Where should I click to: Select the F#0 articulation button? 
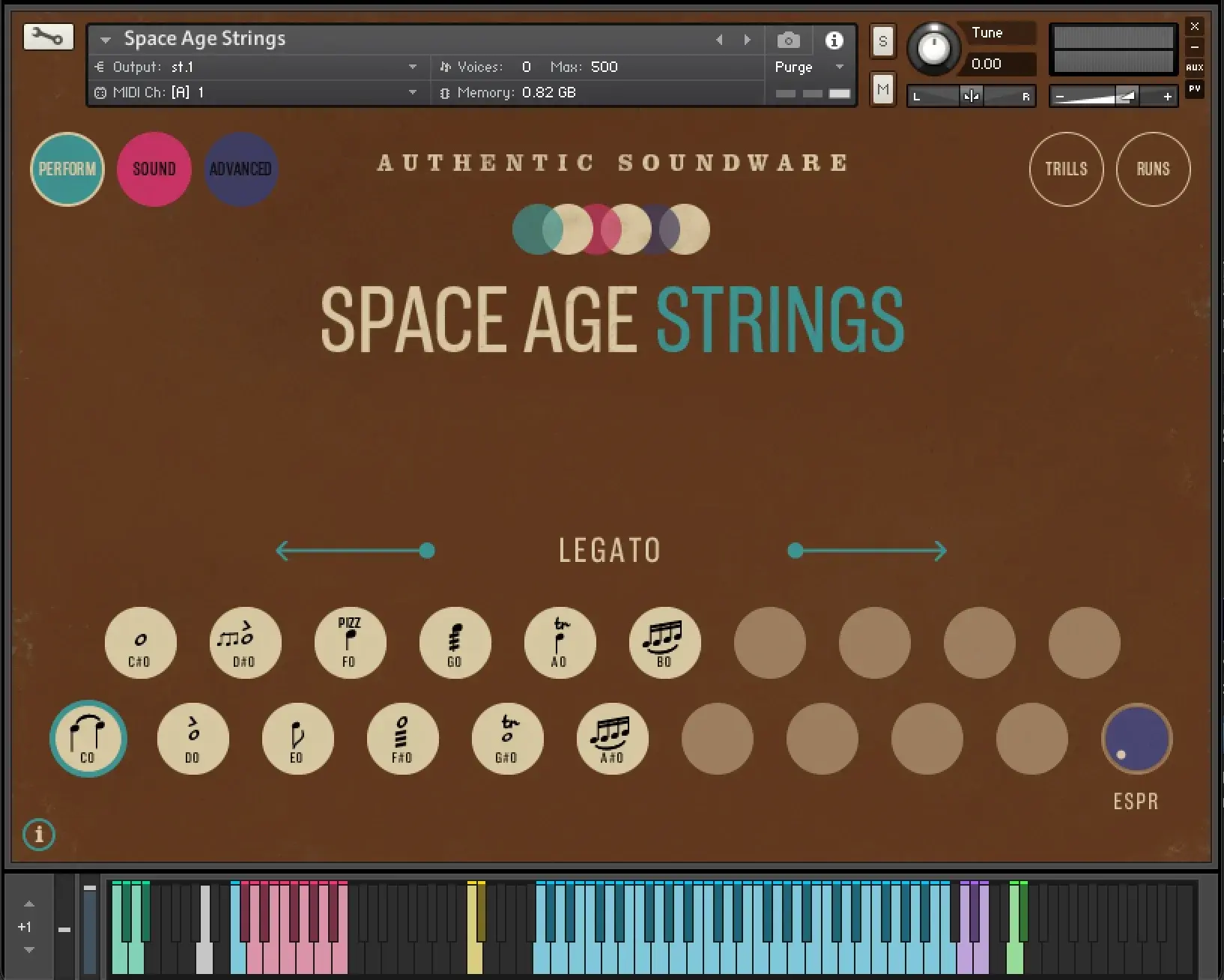(402, 739)
